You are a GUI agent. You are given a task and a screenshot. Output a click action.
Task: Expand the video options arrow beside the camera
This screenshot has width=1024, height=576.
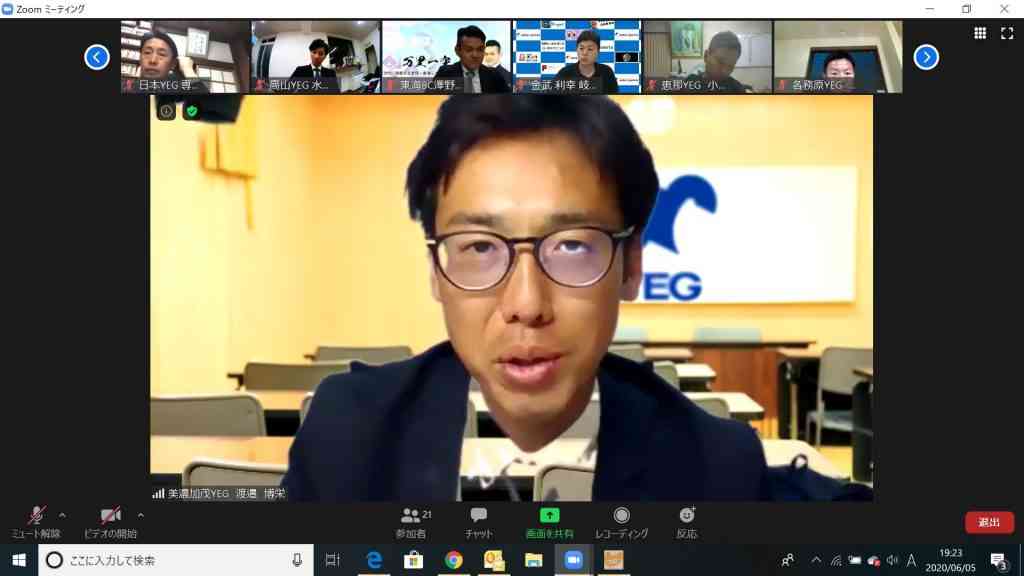(x=141, y=515)
